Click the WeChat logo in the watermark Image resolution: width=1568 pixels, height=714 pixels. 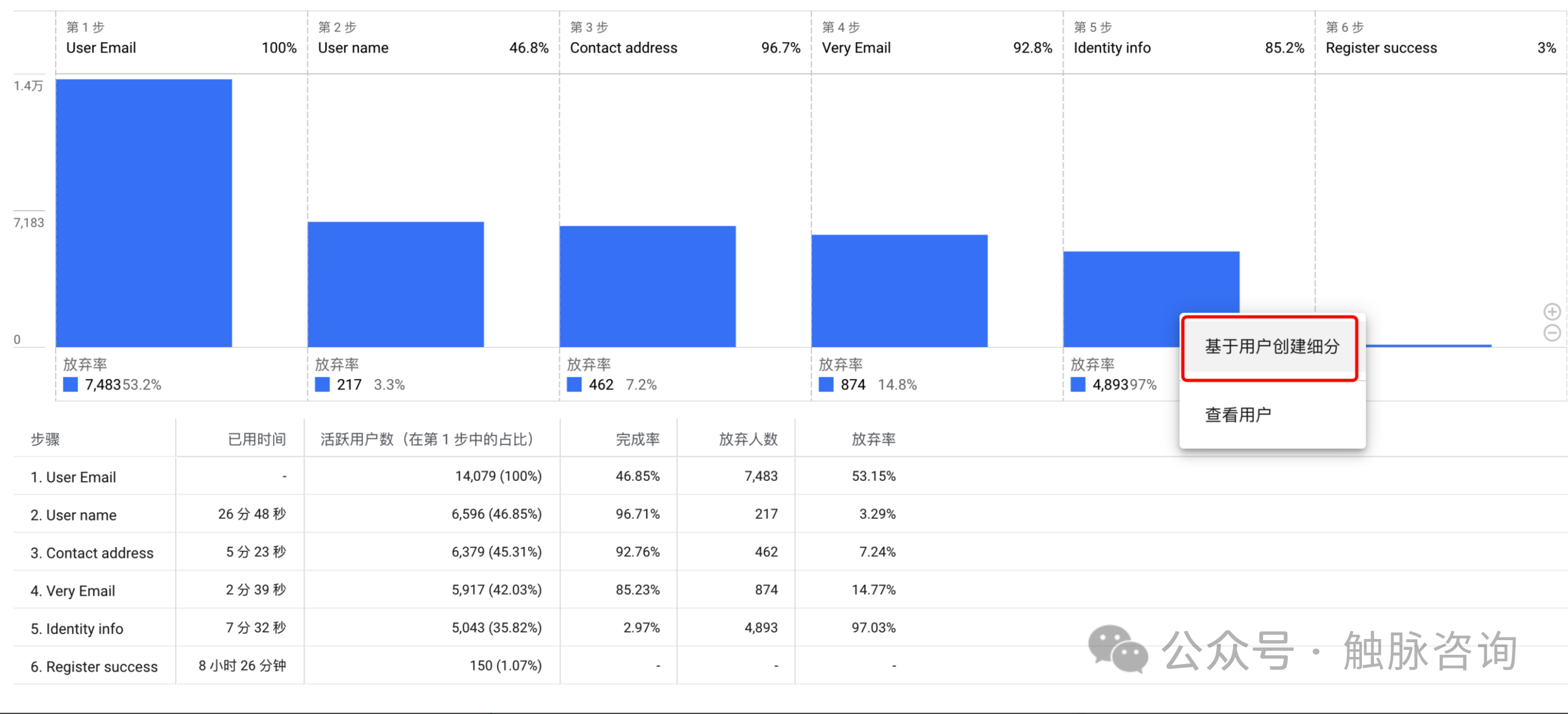pos(1118,649)
